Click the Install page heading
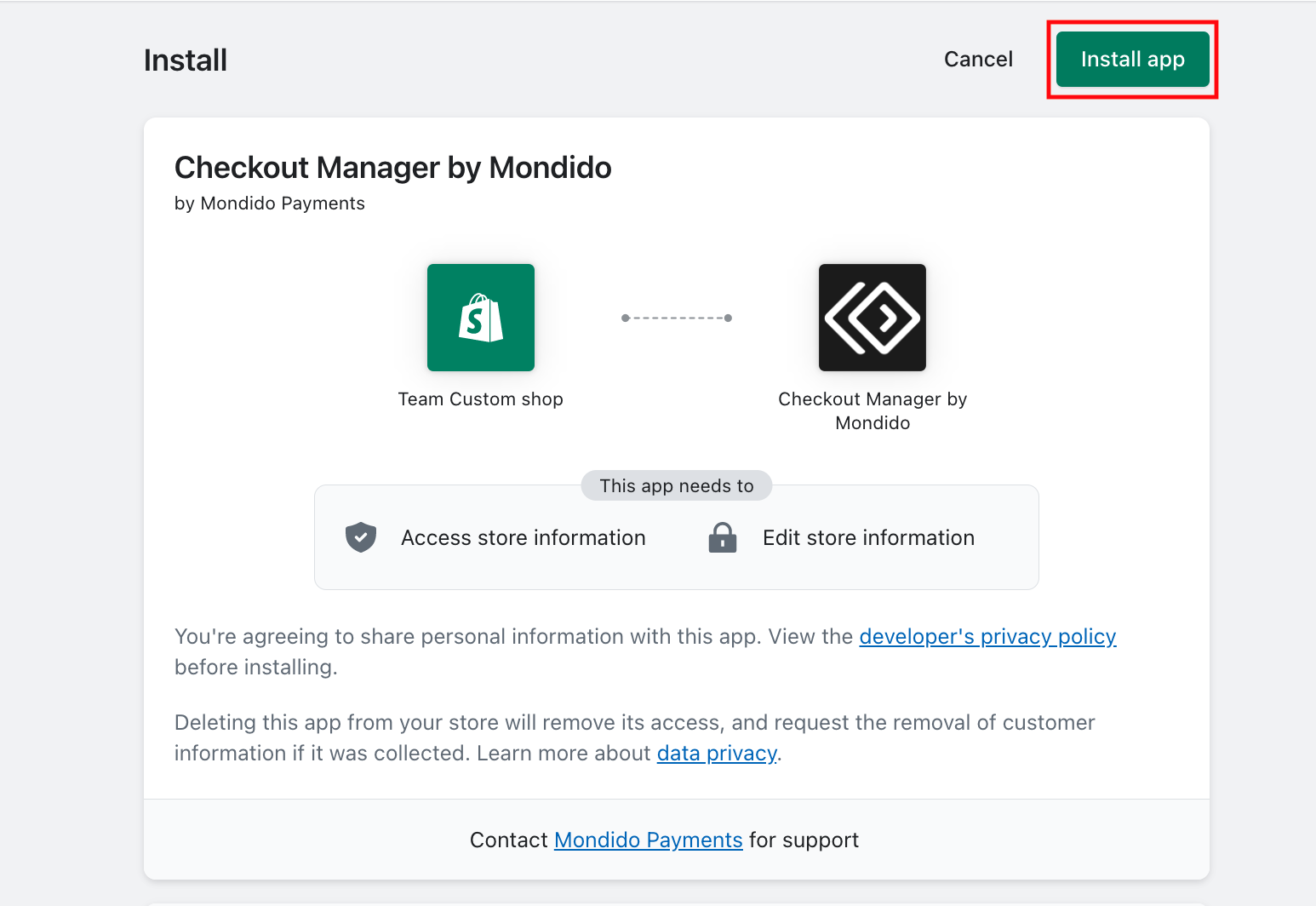The height and width of the screenshot is (906, 1316). tap(186, 60)
